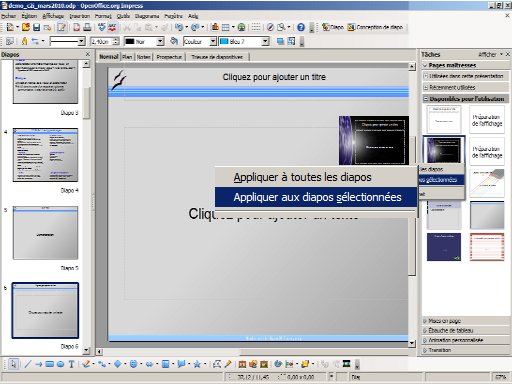
Task: Click the Print icon in toolbar
Action: 87,27
